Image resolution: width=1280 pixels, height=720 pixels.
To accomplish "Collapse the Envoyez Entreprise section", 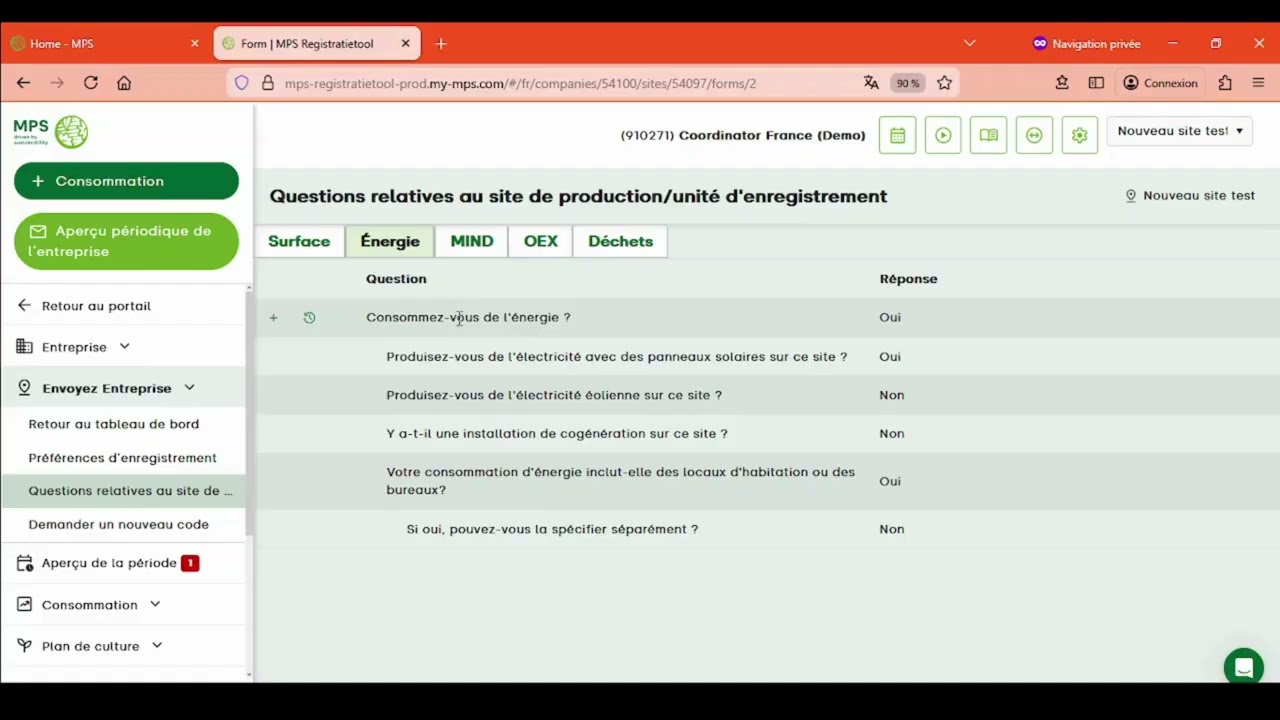I will [x=189, y=388].
